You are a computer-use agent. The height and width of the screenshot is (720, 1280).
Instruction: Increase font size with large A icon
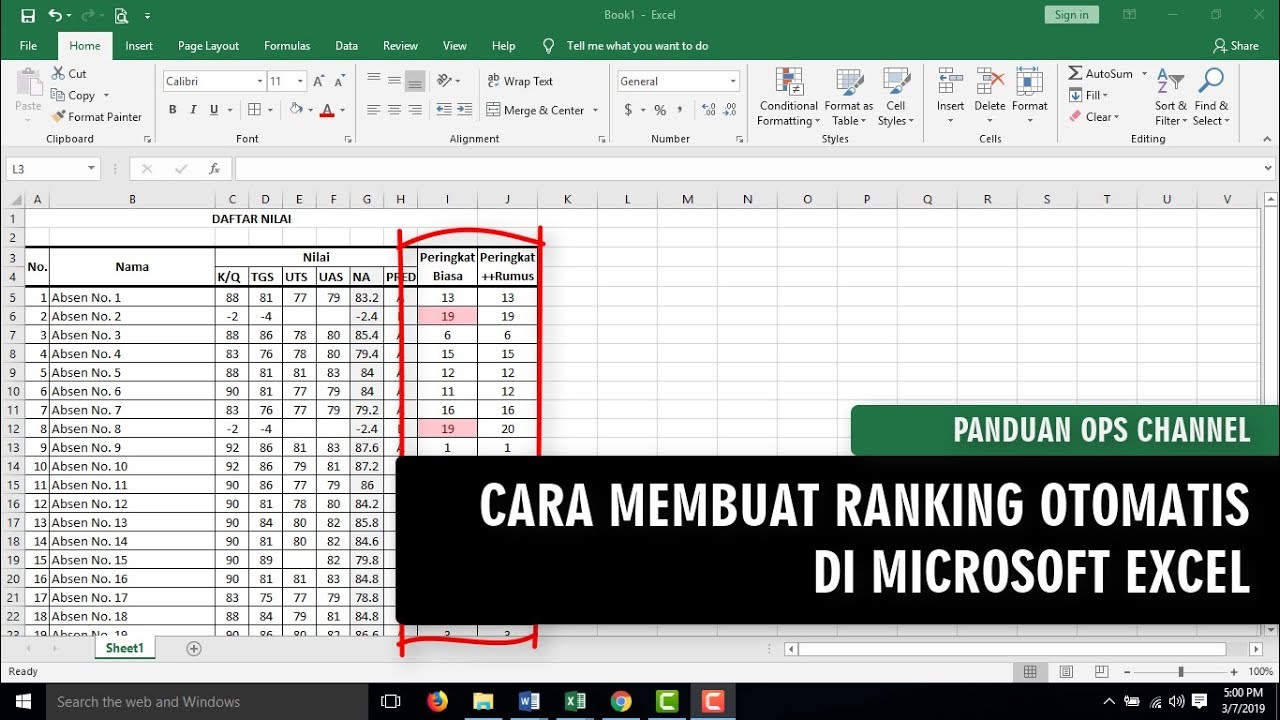pyautogui.click(x=318, y=81)
